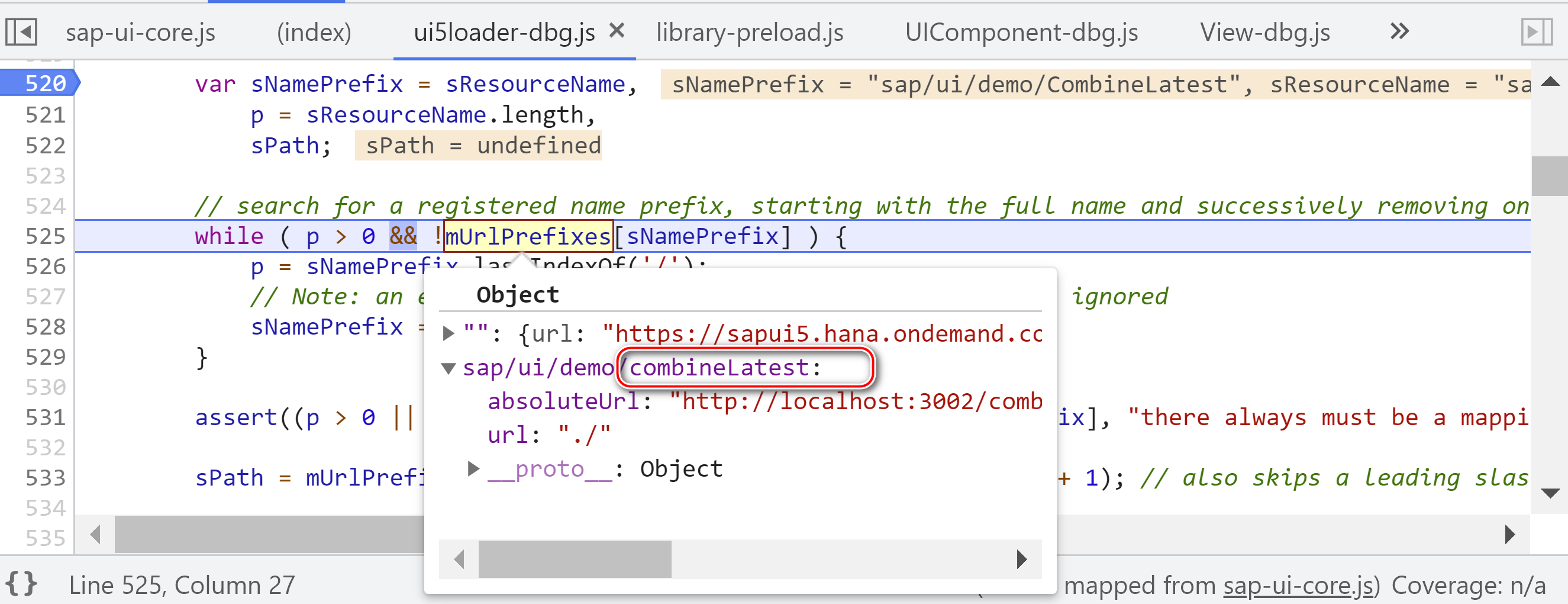The height and width of the screenshot is (604, 1568).
Task: Click the editor vertical scrollbar up arrow
Action: (1550, 82)
